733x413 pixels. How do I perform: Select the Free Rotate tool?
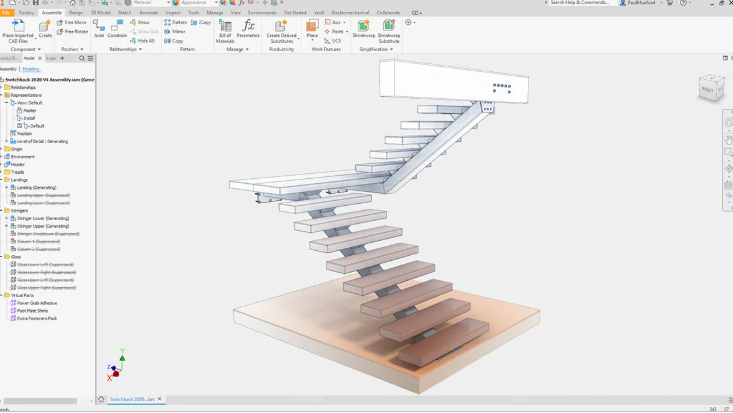coord(72,31)
